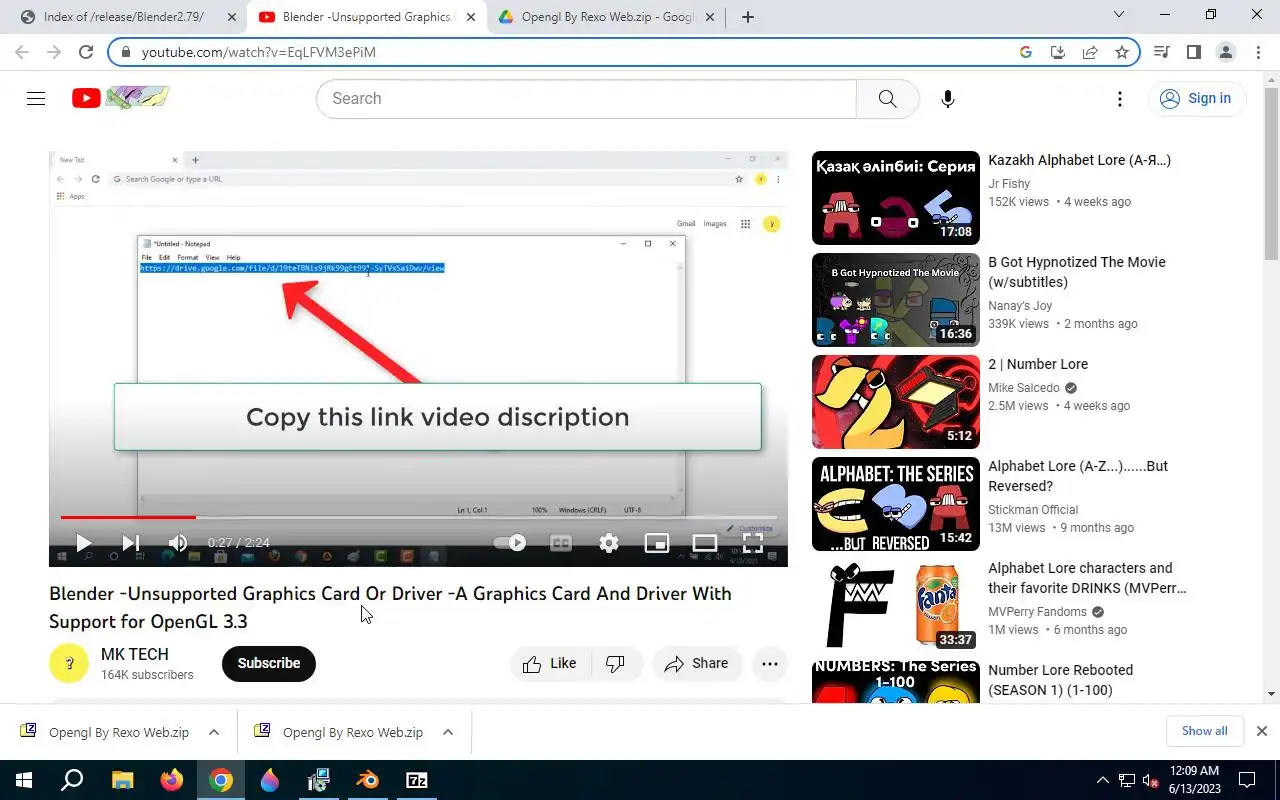
Task: Open Alphabet Lore But Reversed title
Action: pyautogui.click(x=1078, y=476)
